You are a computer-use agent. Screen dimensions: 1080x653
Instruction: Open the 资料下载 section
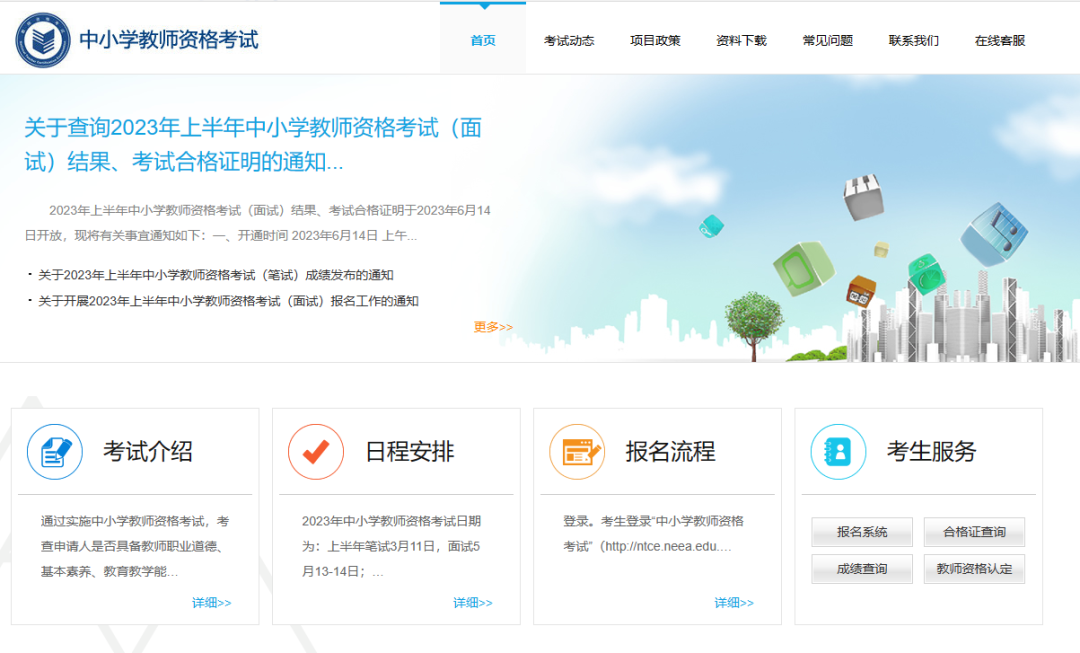[741, 41]
